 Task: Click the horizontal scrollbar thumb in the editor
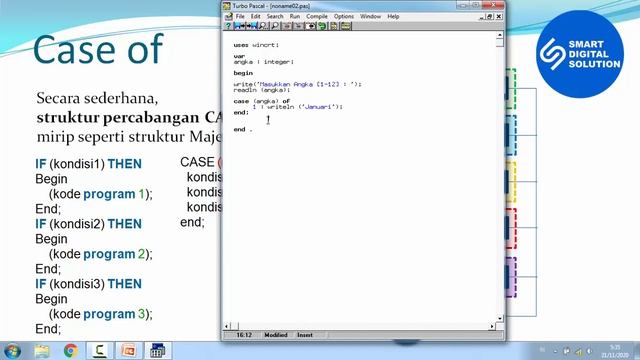tap(235, 326)
